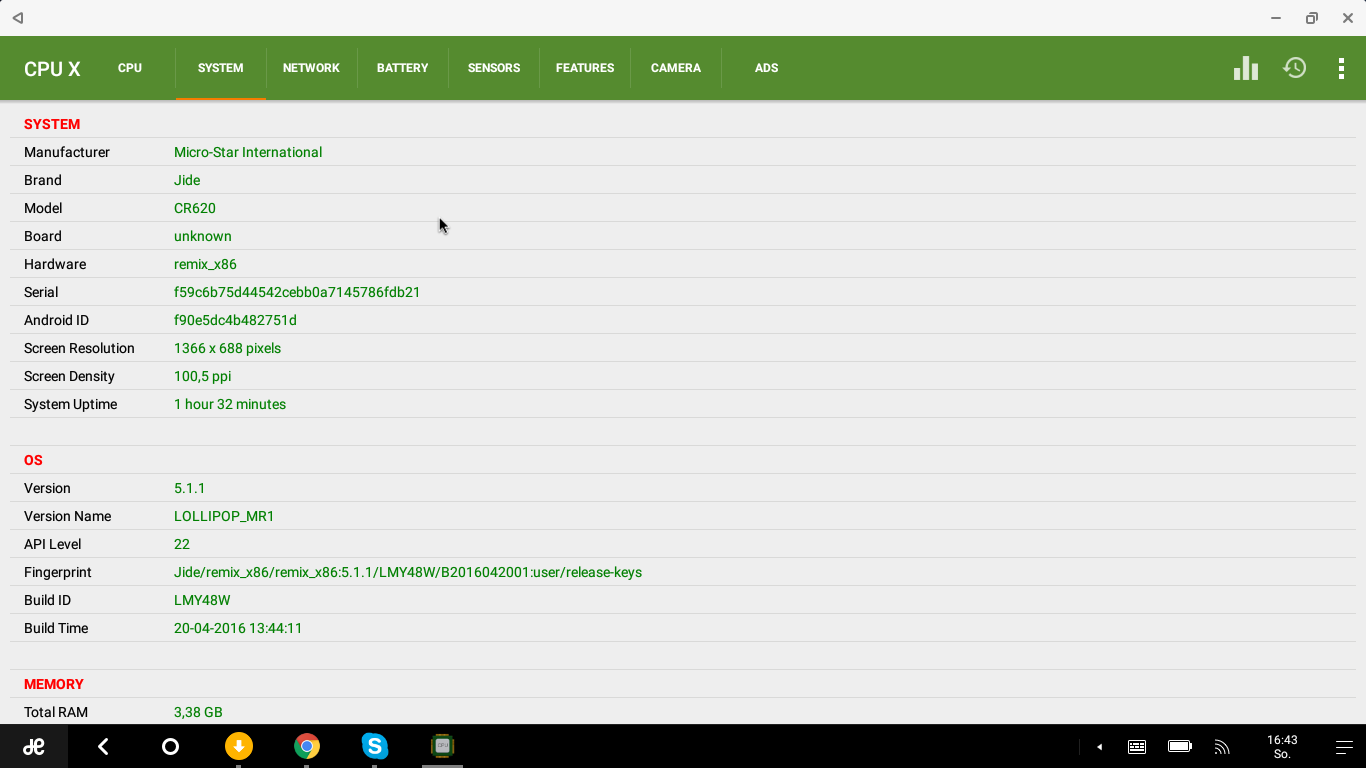Minimize the CPU X window

[x=1276, y=18]
